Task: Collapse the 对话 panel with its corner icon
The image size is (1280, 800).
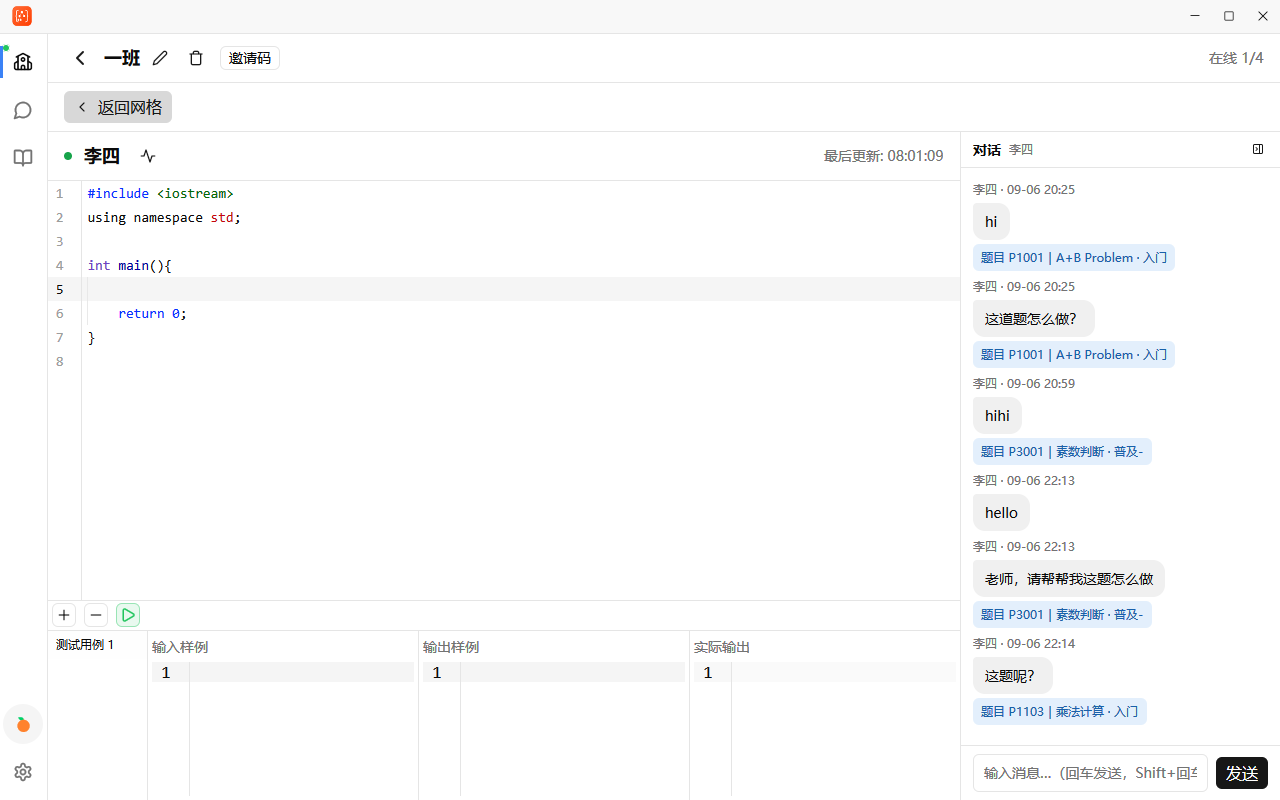Action: click(x=1258, y=149)
